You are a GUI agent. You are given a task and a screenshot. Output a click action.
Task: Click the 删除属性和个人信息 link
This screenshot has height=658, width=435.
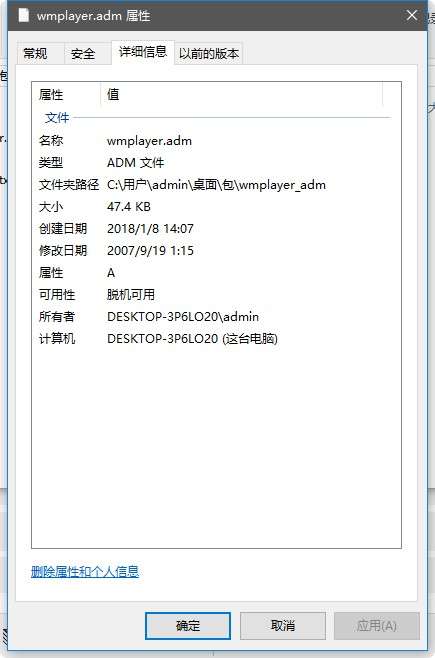85,571
